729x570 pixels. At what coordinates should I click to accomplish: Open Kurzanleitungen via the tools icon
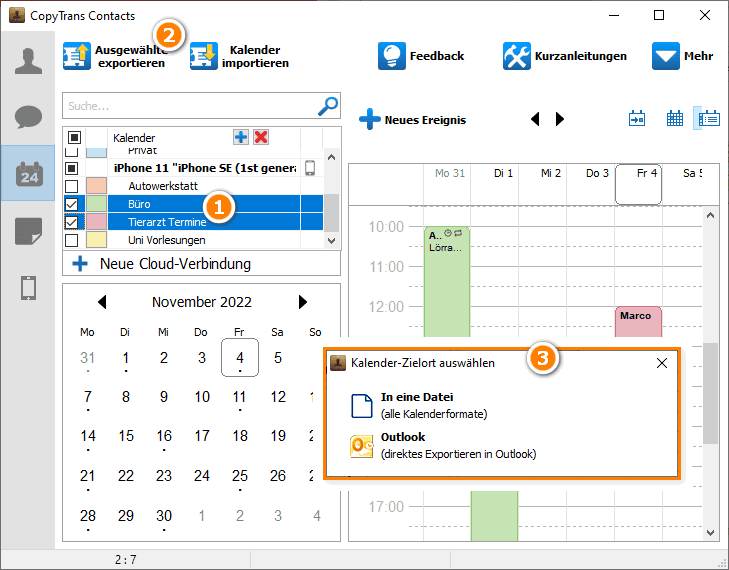tap(517, 56)
